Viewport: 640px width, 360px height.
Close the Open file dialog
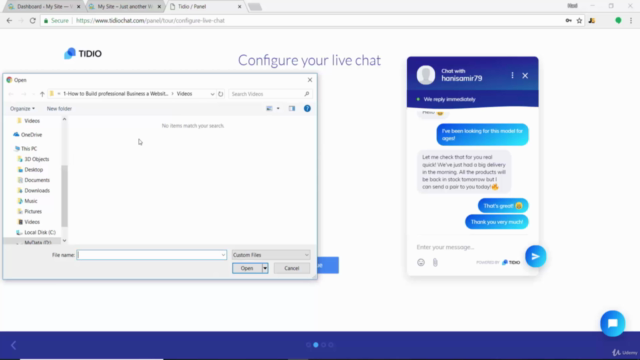point(310,80)
